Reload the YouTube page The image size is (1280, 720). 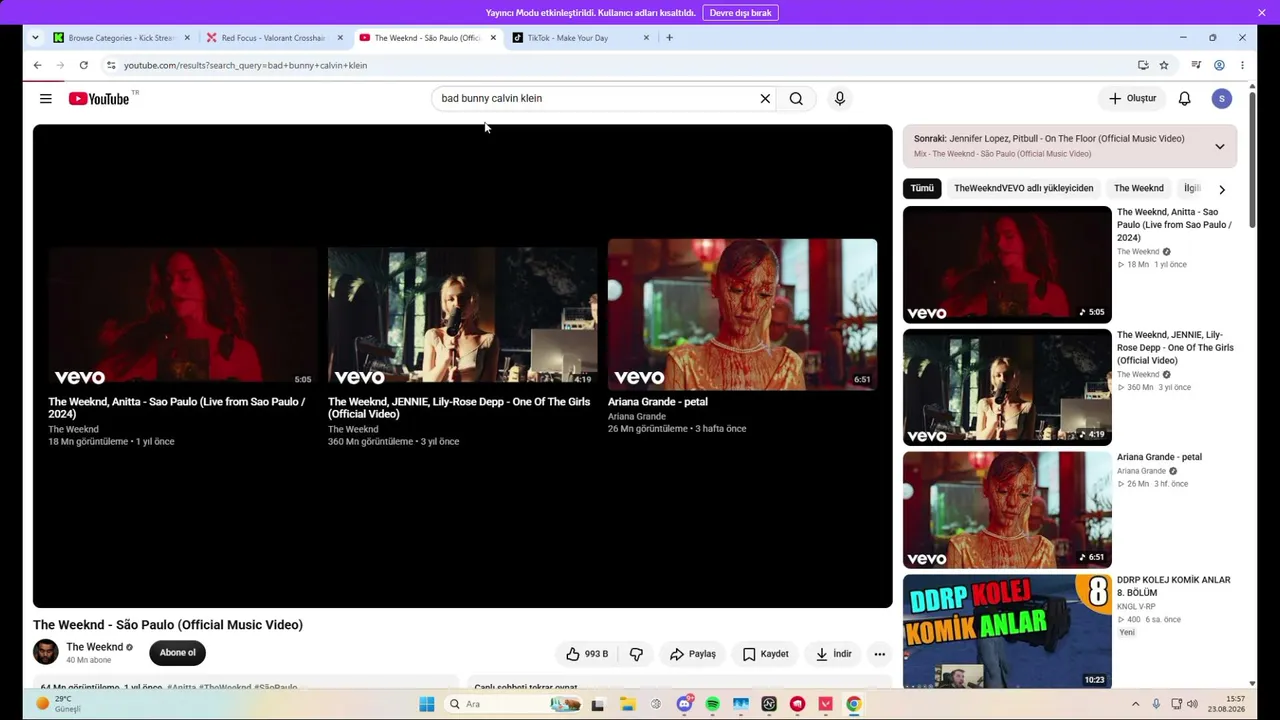click(x=83, y=65)
